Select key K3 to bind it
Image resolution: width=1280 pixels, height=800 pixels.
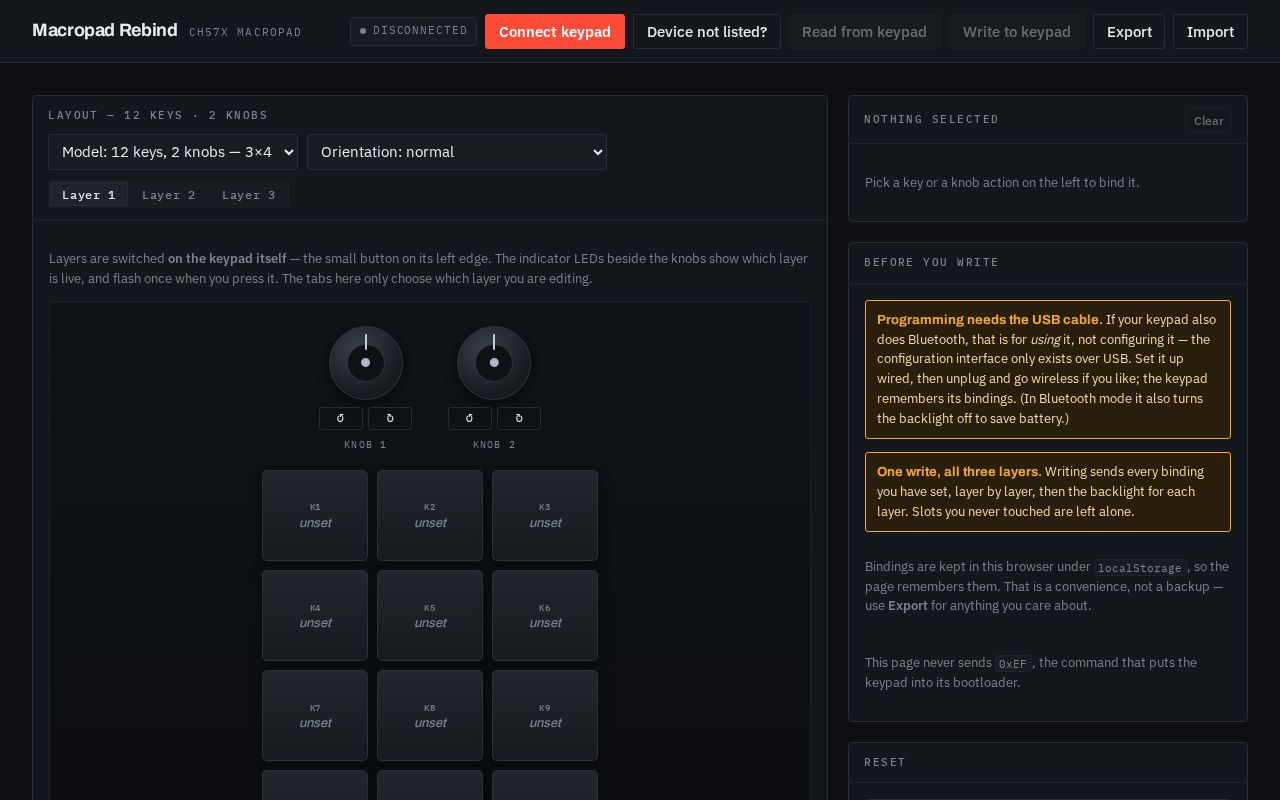click(545, 516)
